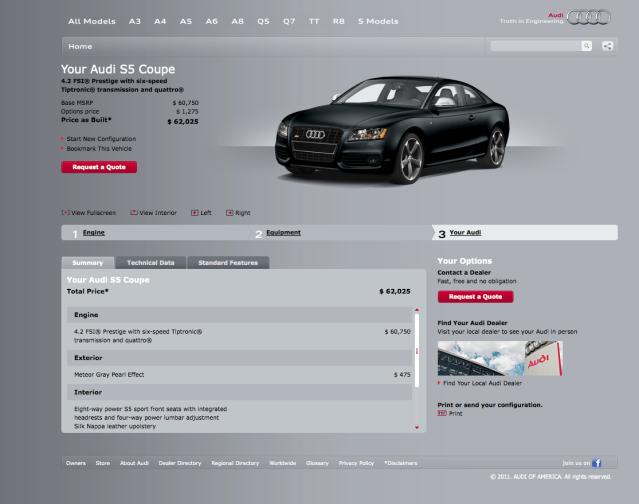The height and width of the screenshot is (504, 639).
Task: Open S Models menu
Action: coord(378,21)
